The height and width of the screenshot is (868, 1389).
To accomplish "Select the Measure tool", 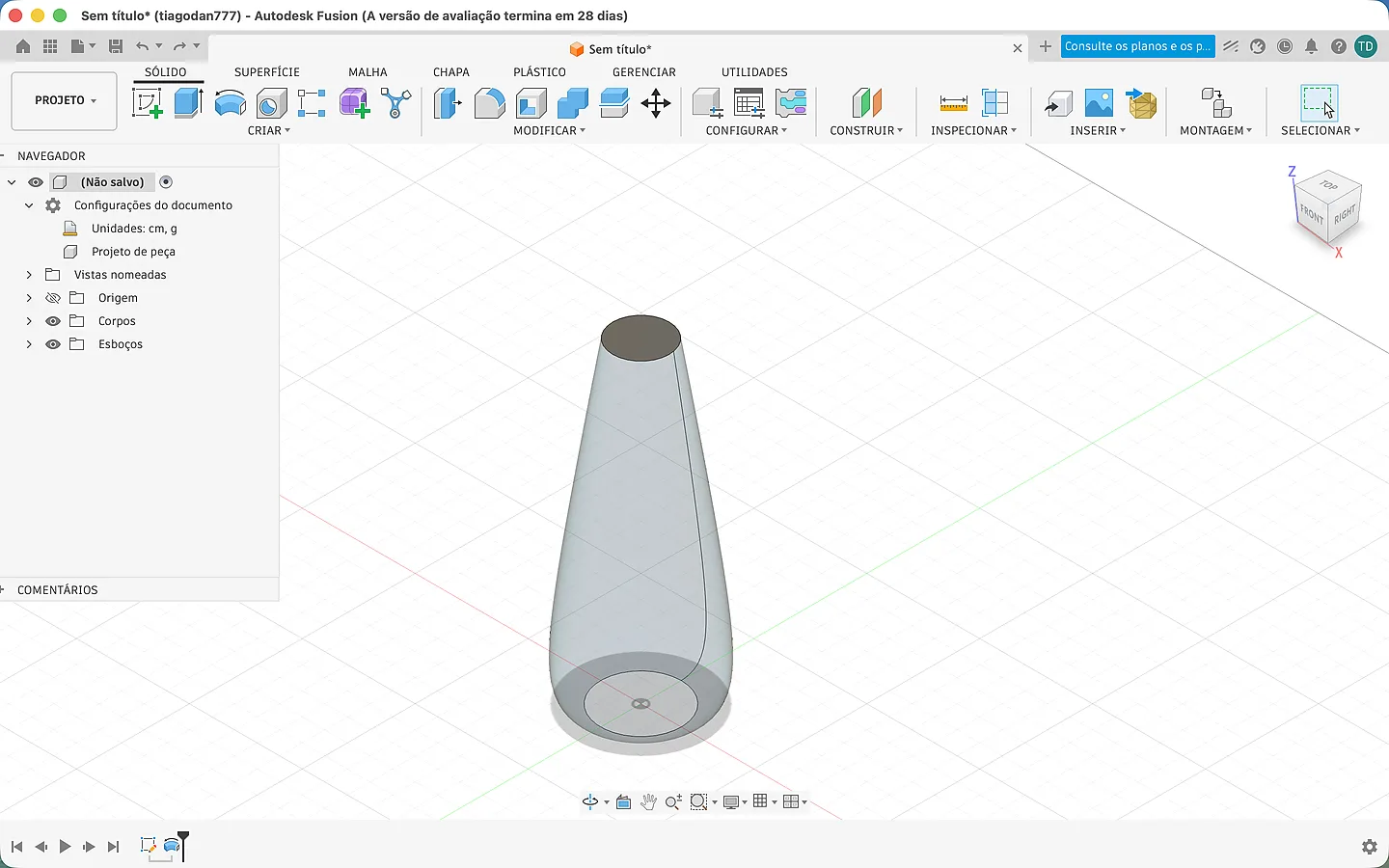I will click(x=953, y=102).
